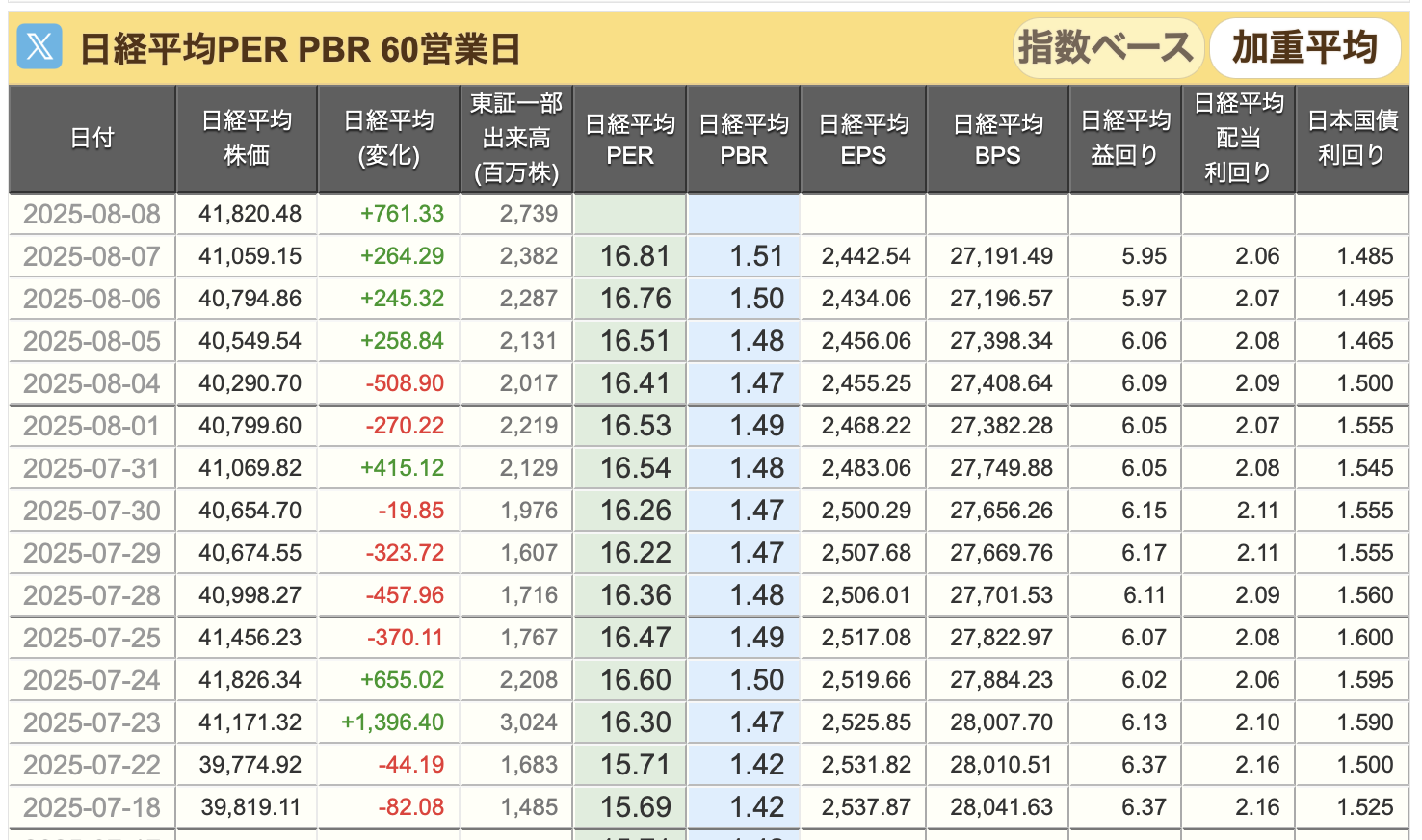Click the stock price 41,820.48

point(250,214)
